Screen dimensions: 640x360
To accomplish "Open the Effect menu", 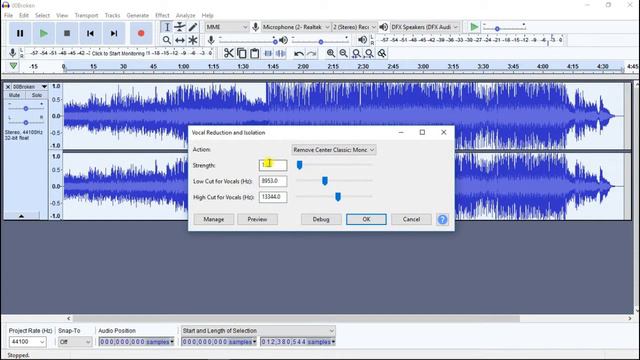I will point(162,15).
